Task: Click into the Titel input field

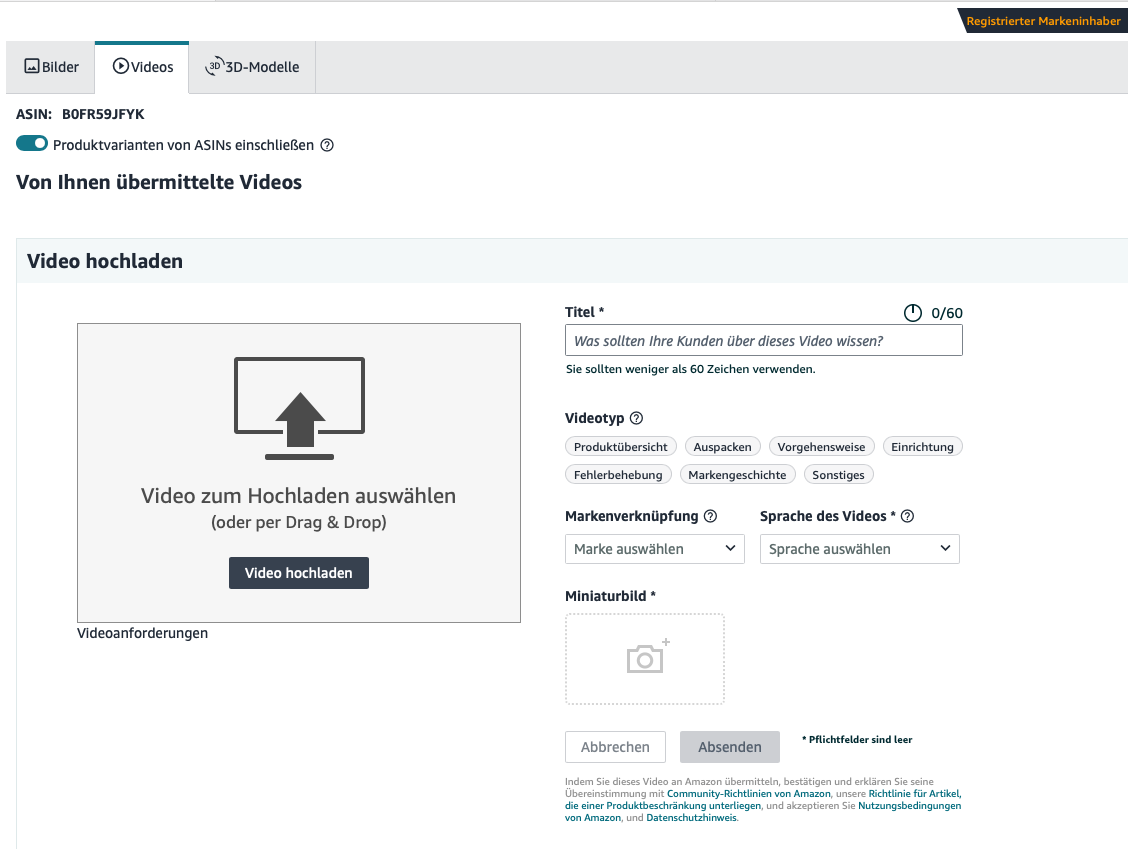Action: tap(763, 341)
